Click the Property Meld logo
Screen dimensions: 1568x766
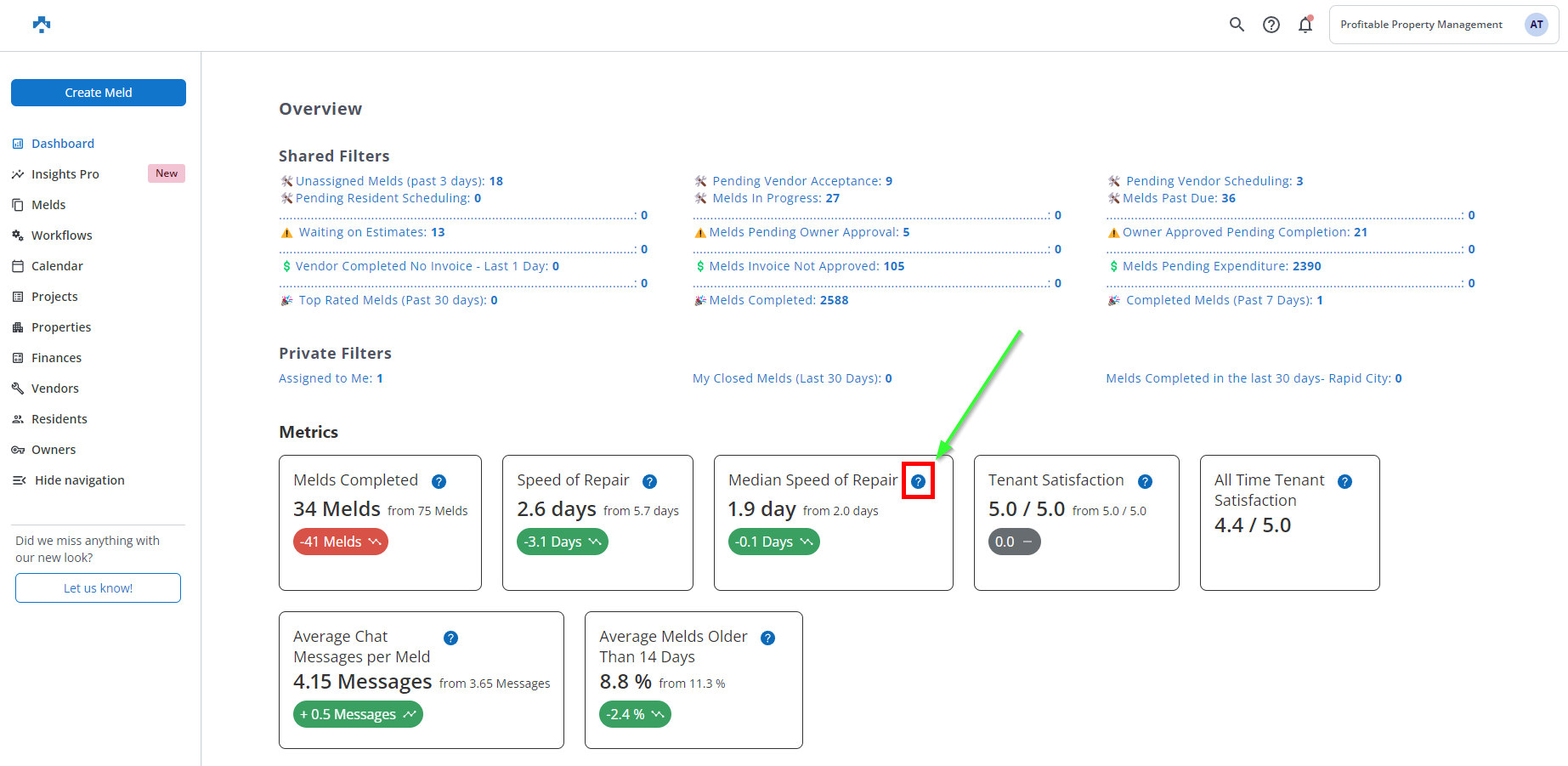(42, 25)
